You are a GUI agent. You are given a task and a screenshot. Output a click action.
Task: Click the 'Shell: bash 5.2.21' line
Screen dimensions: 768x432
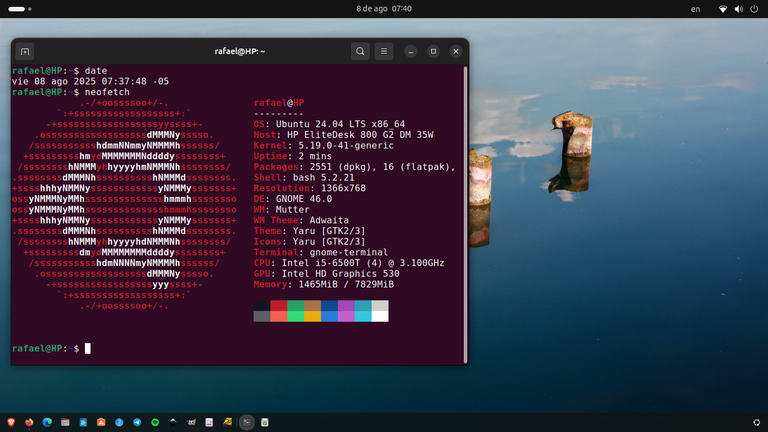point(304,178)
